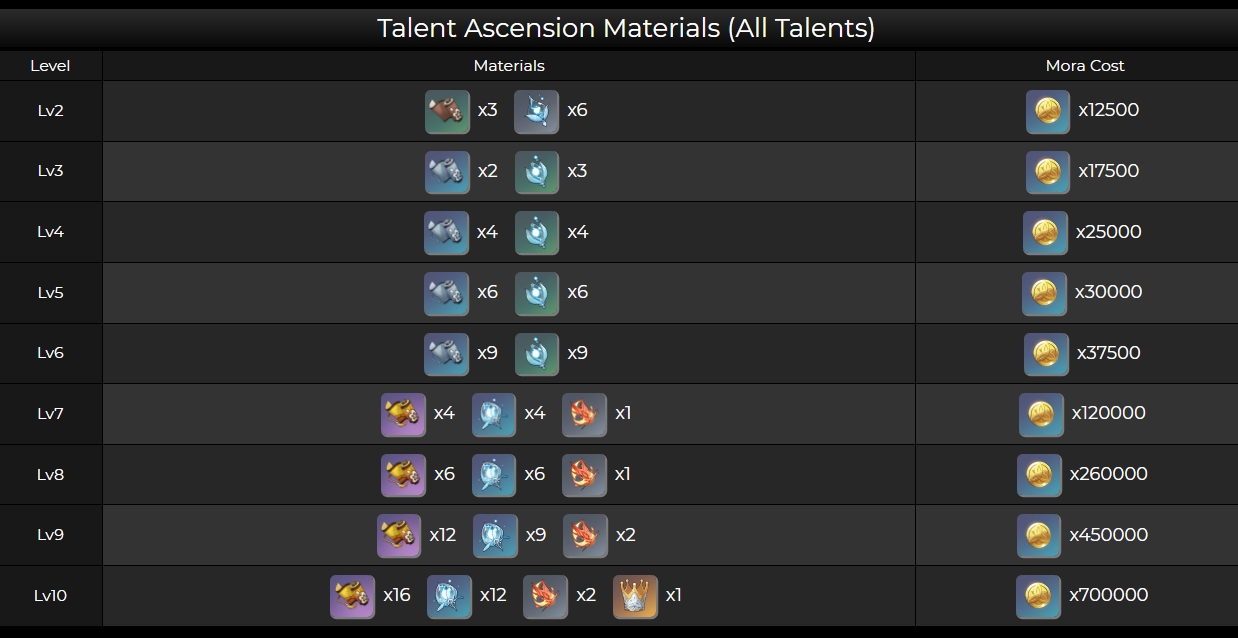Click the Talent Ascension Materials title
This screenshot has width=1238, height=638.
625,28
